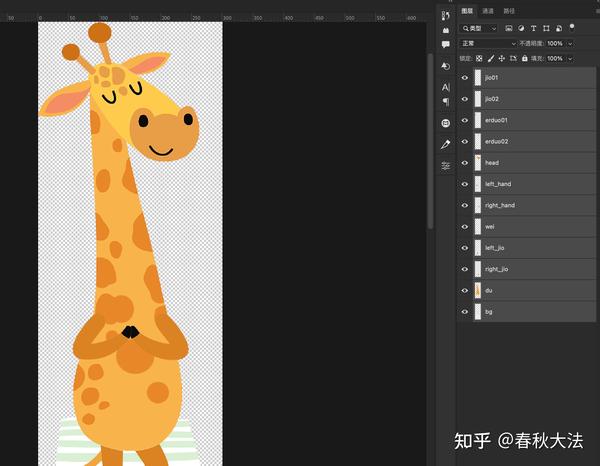The height and width of the screenshot is (466, 600).
Task: Select the erduo01 layer name
Action: [x=496, y=120]
